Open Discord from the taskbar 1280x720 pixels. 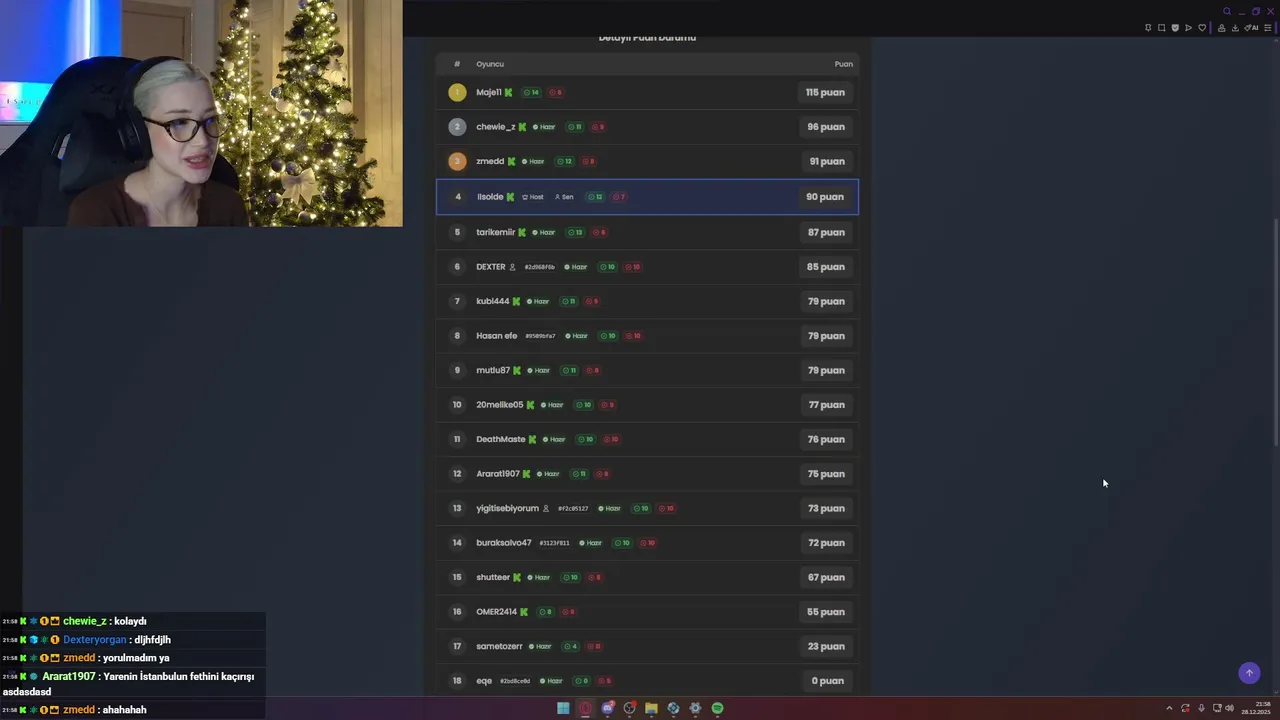(x=607, y=708)
